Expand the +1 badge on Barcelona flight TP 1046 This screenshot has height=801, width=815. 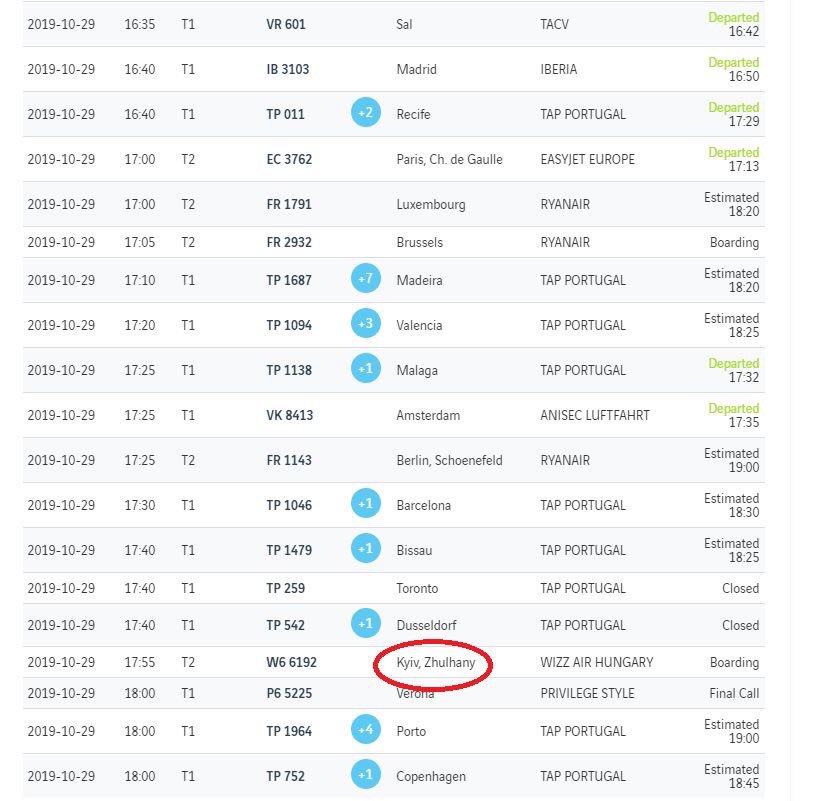coord(366,503)
